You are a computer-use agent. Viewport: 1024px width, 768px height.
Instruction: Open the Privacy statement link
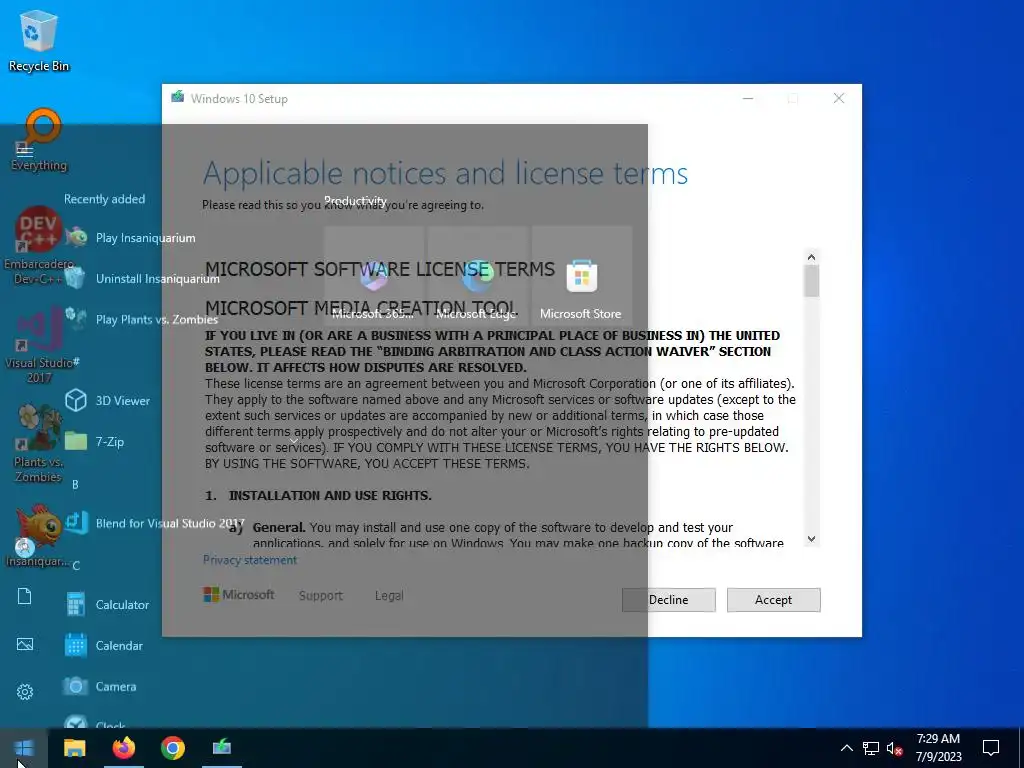pyautogui.click(x=249, y=560)
